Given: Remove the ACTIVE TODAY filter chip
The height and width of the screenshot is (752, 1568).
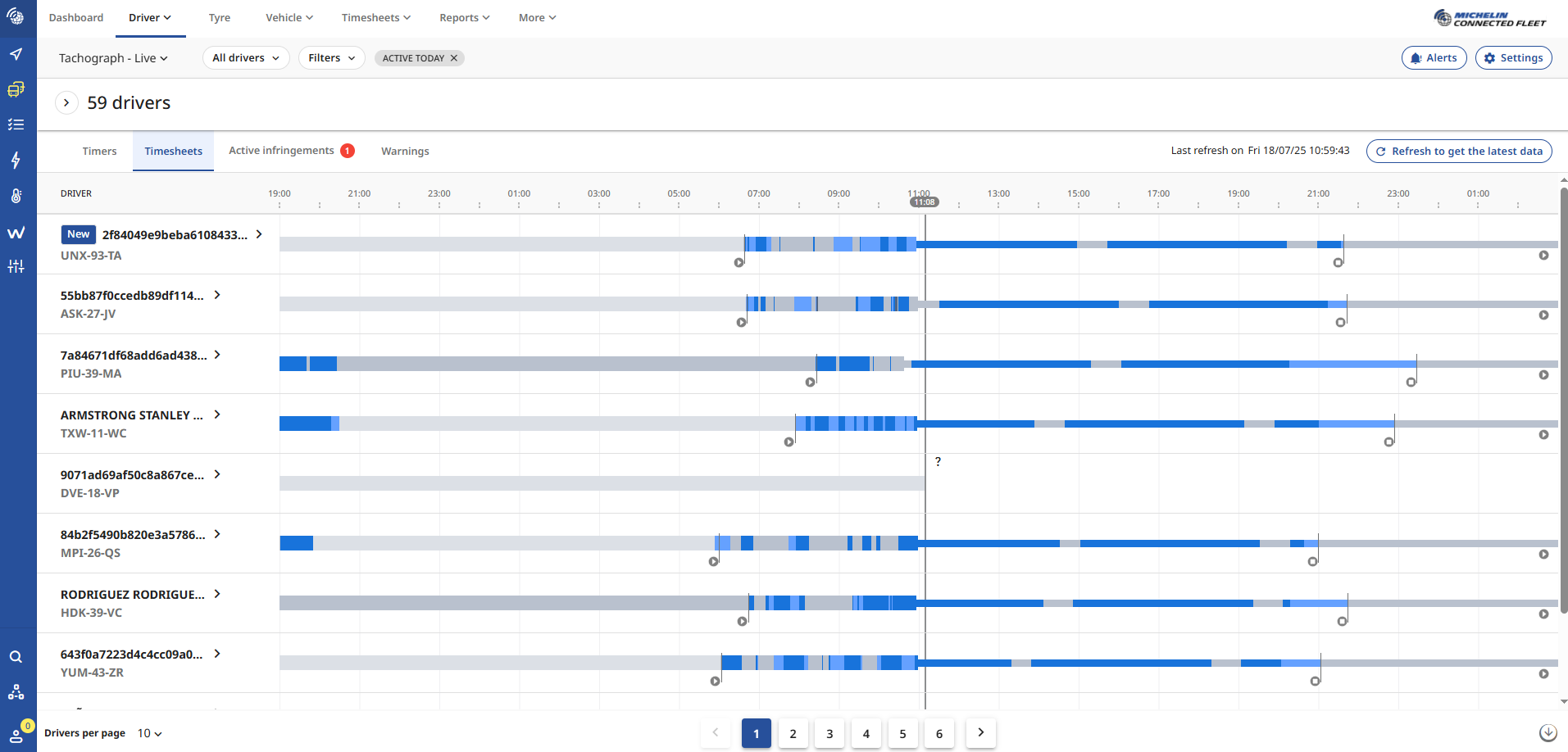Looking at the screenshot, I should tap(454, 58).
